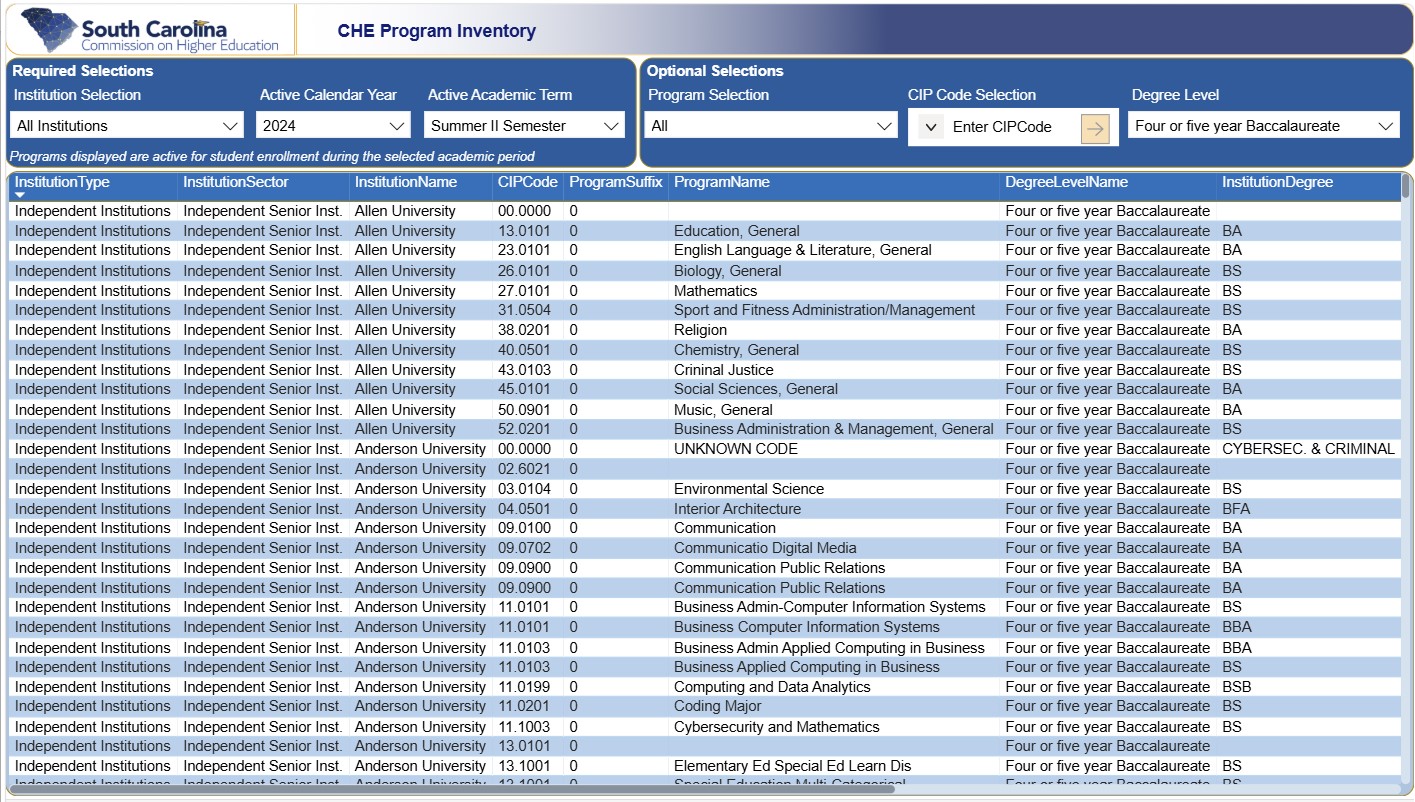Sort by ProgramName column header
This screenshot has height=802, width=1415.
(x=722, y=182)
